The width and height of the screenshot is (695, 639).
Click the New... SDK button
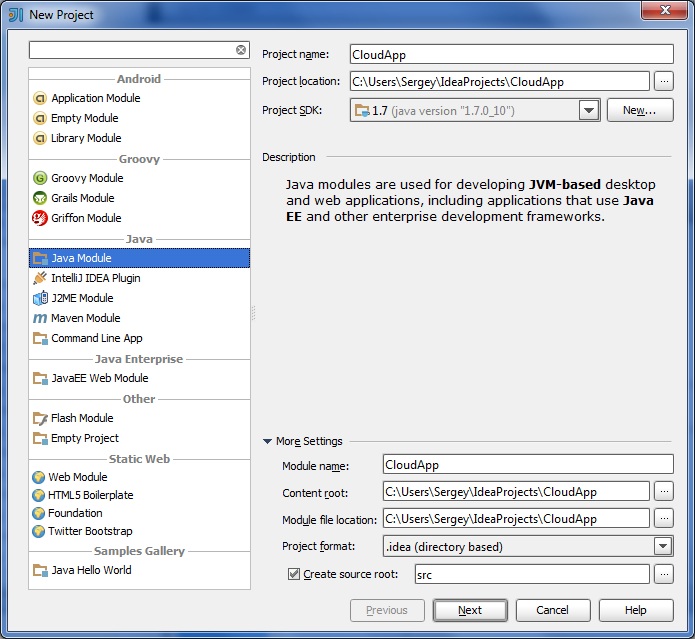pos(640,110)
